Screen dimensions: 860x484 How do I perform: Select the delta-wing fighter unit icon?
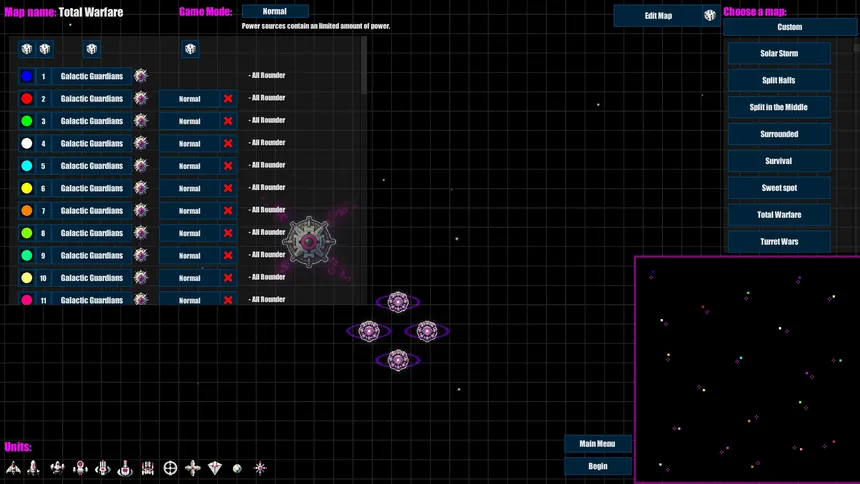coord(13,468)
